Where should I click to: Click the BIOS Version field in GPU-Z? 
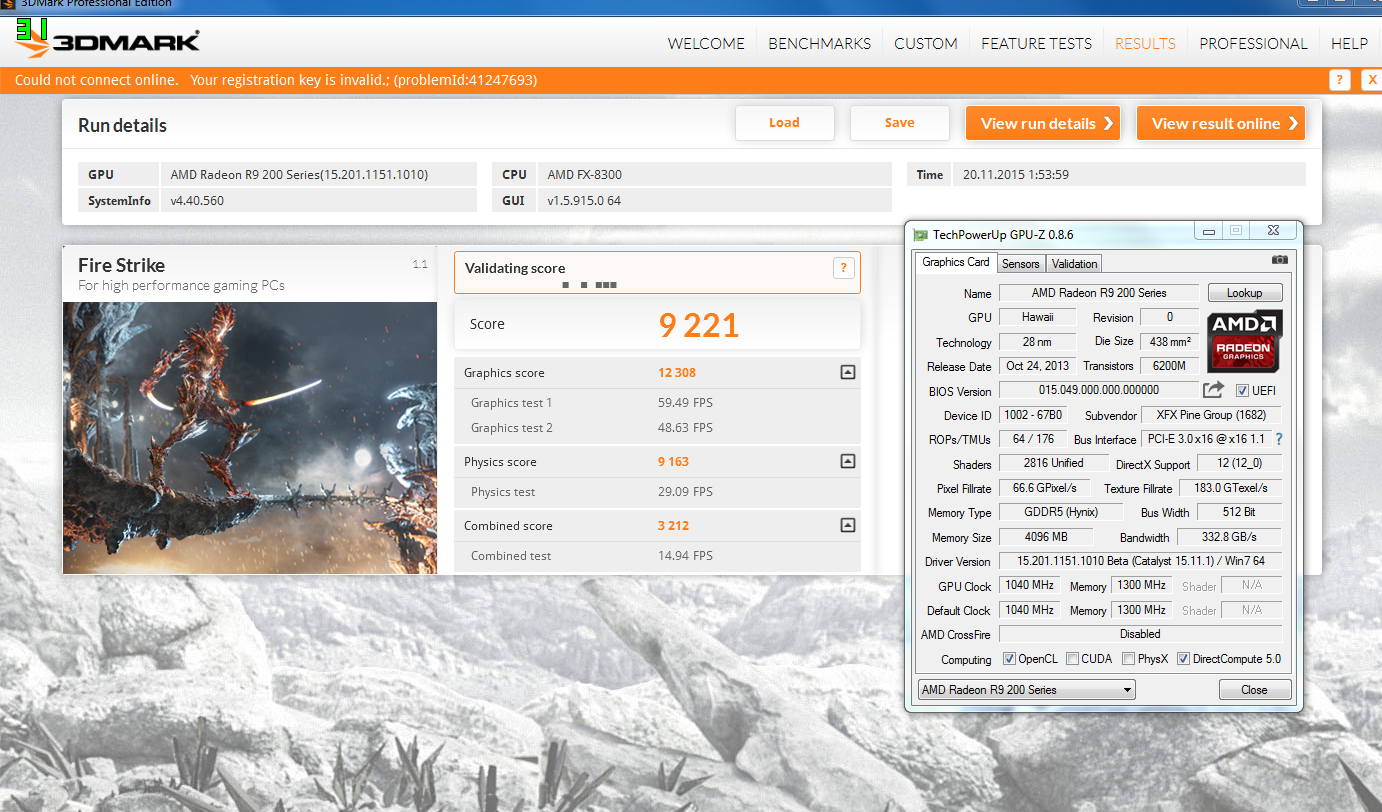tap(1098, 390)
